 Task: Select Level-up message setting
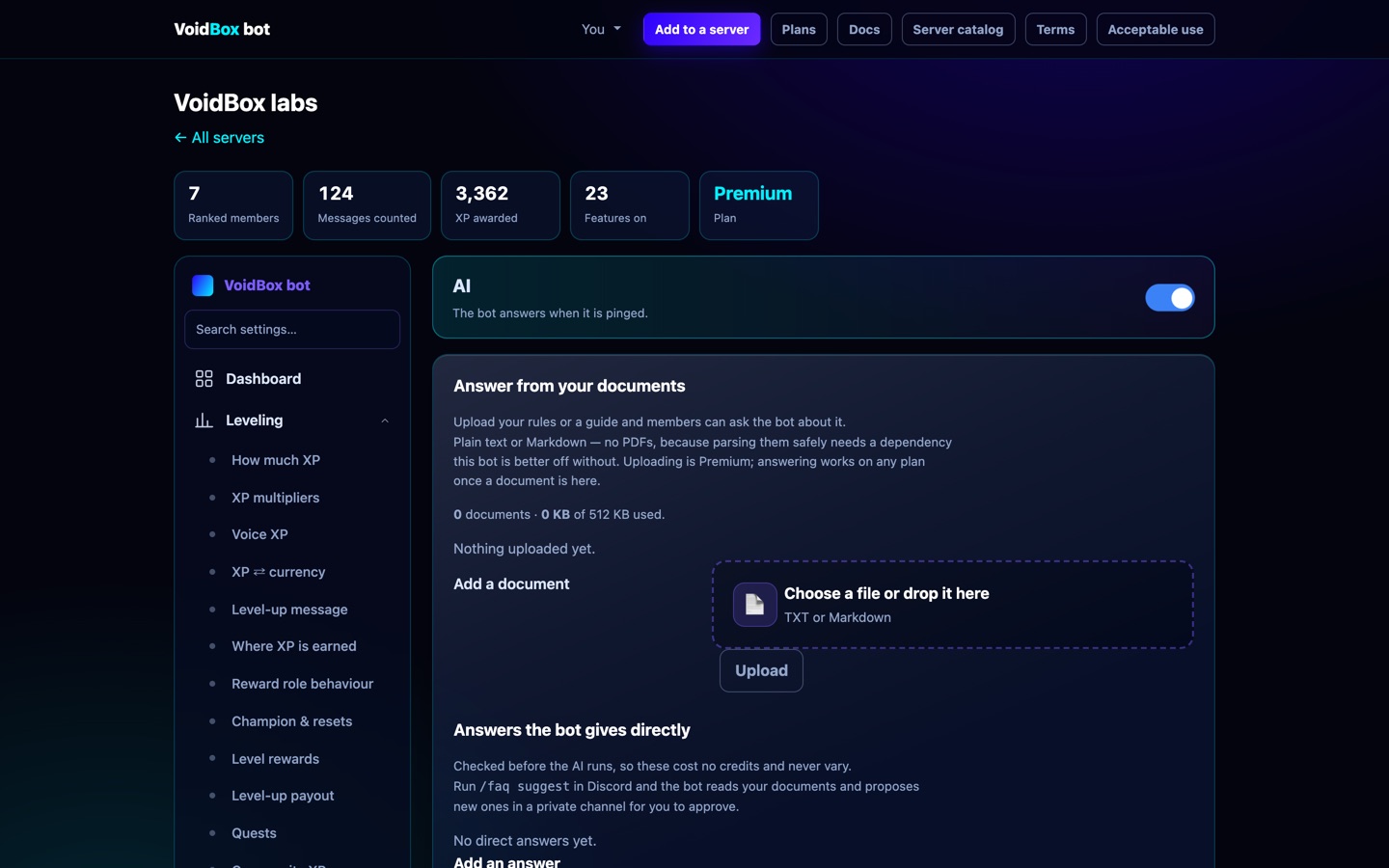pyautogui.click(x=289, y=610)
